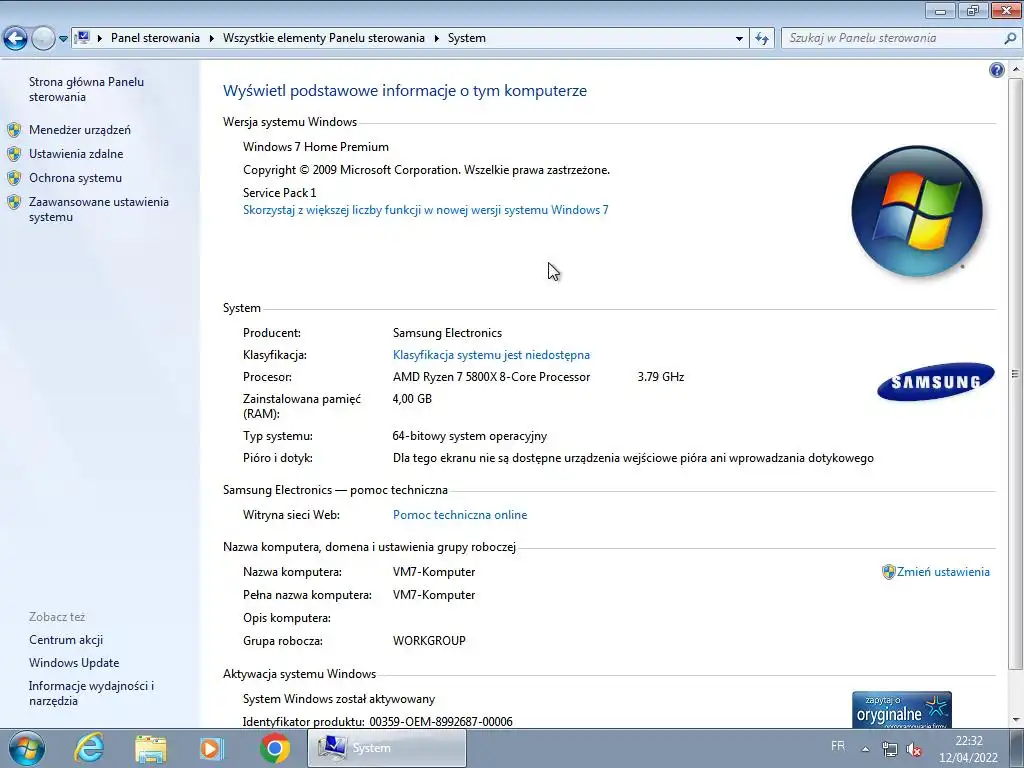The height and width of the screenshot is (768, 1024).
Task: Open Informacje wydajności i narzędzia
Action: click(x=91, y=694)
